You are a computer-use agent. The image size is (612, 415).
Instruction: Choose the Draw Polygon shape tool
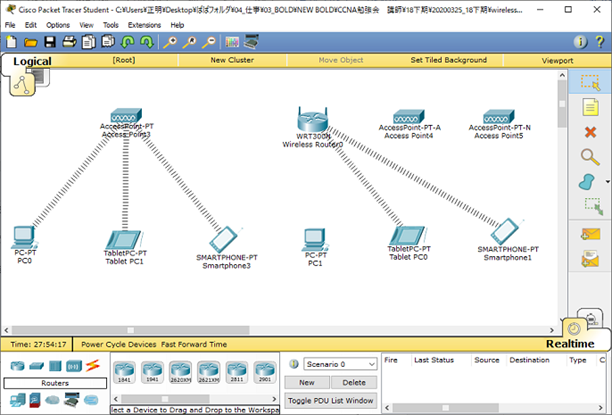(587, 182)
